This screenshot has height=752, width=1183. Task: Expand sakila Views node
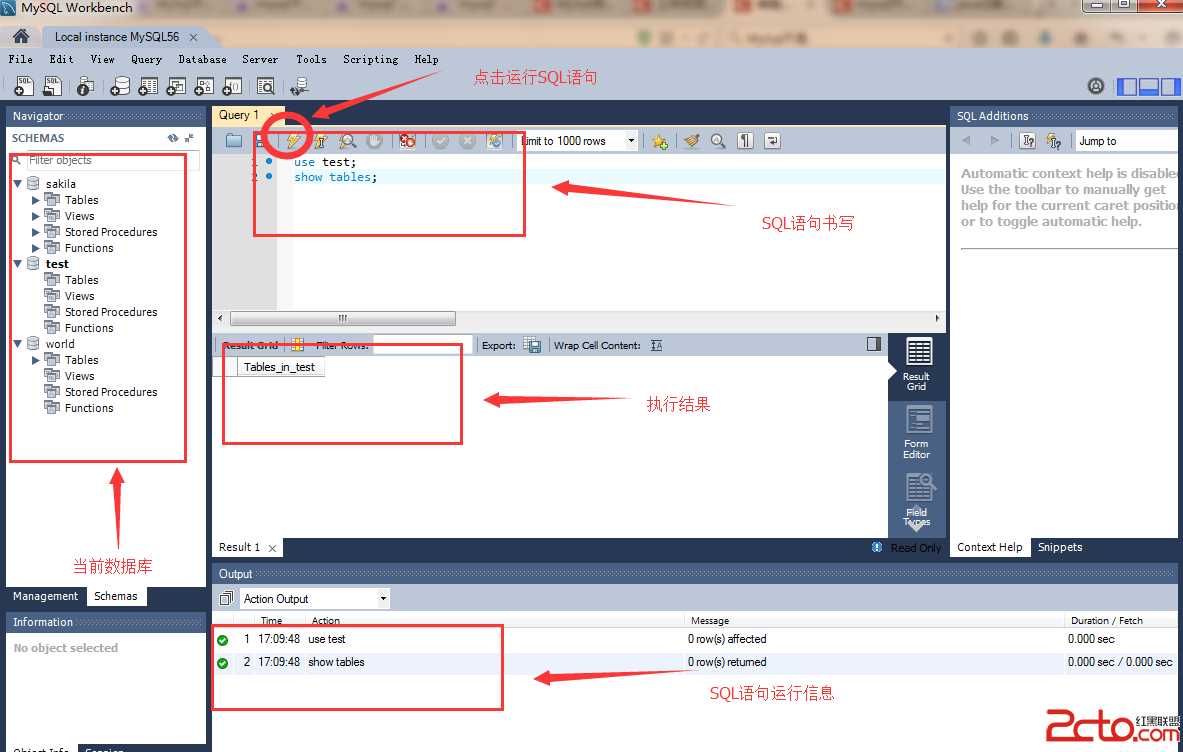click(35, 216)
